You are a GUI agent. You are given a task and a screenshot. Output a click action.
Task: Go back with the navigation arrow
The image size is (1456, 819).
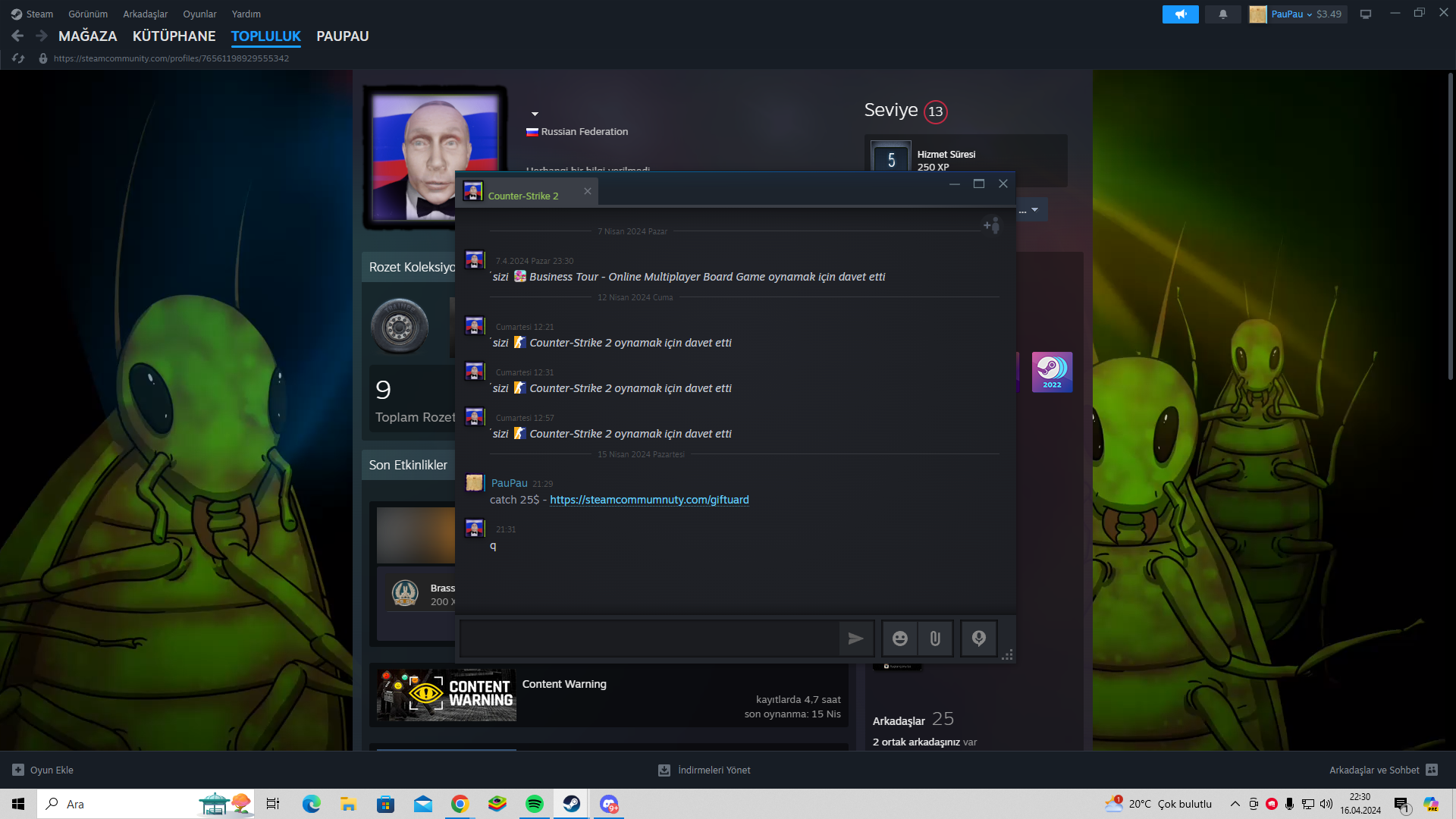tap(17, 36)
